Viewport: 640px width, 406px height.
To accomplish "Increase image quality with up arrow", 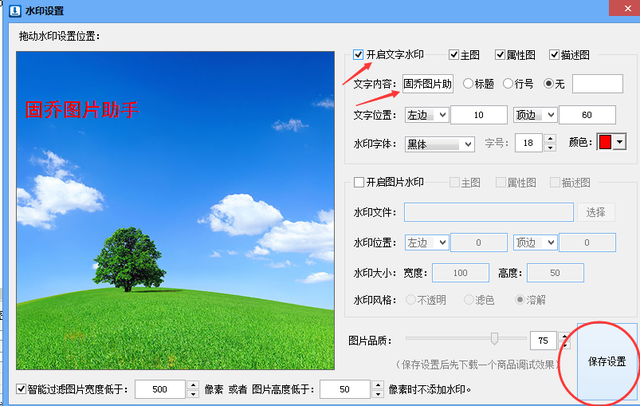I will [x=565, y=336].
